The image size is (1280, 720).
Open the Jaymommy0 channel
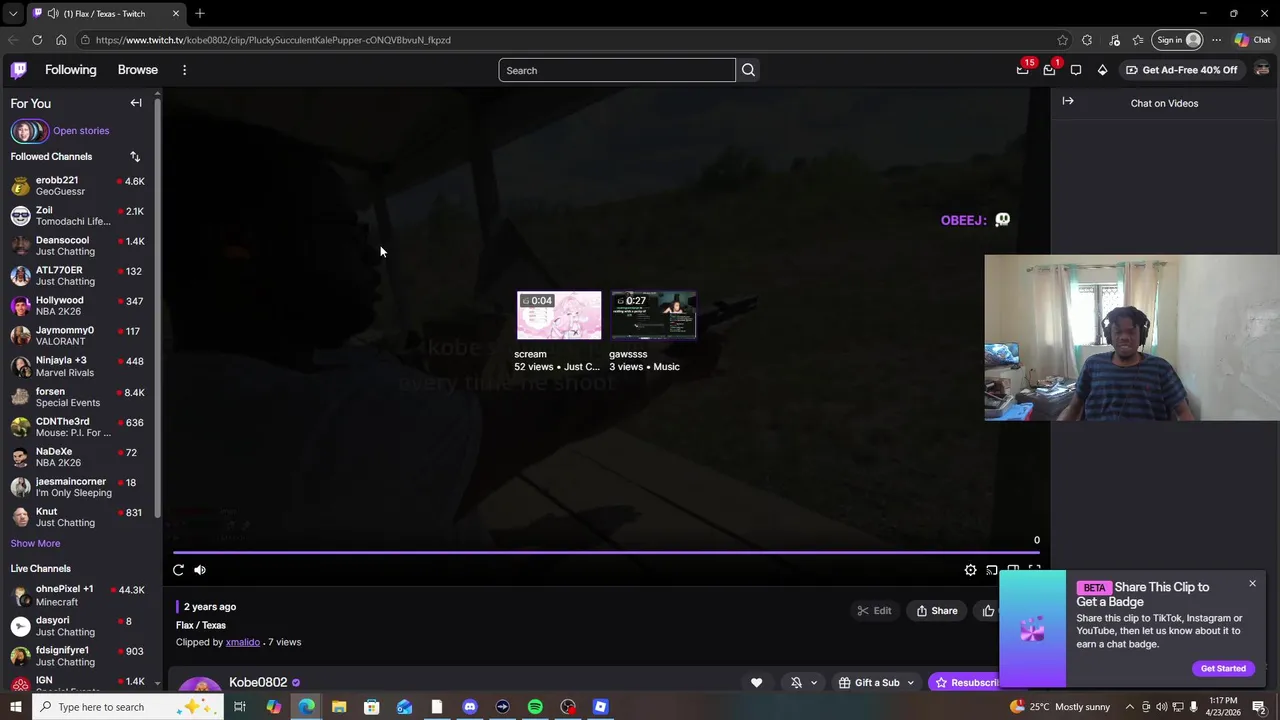(78, 336)
